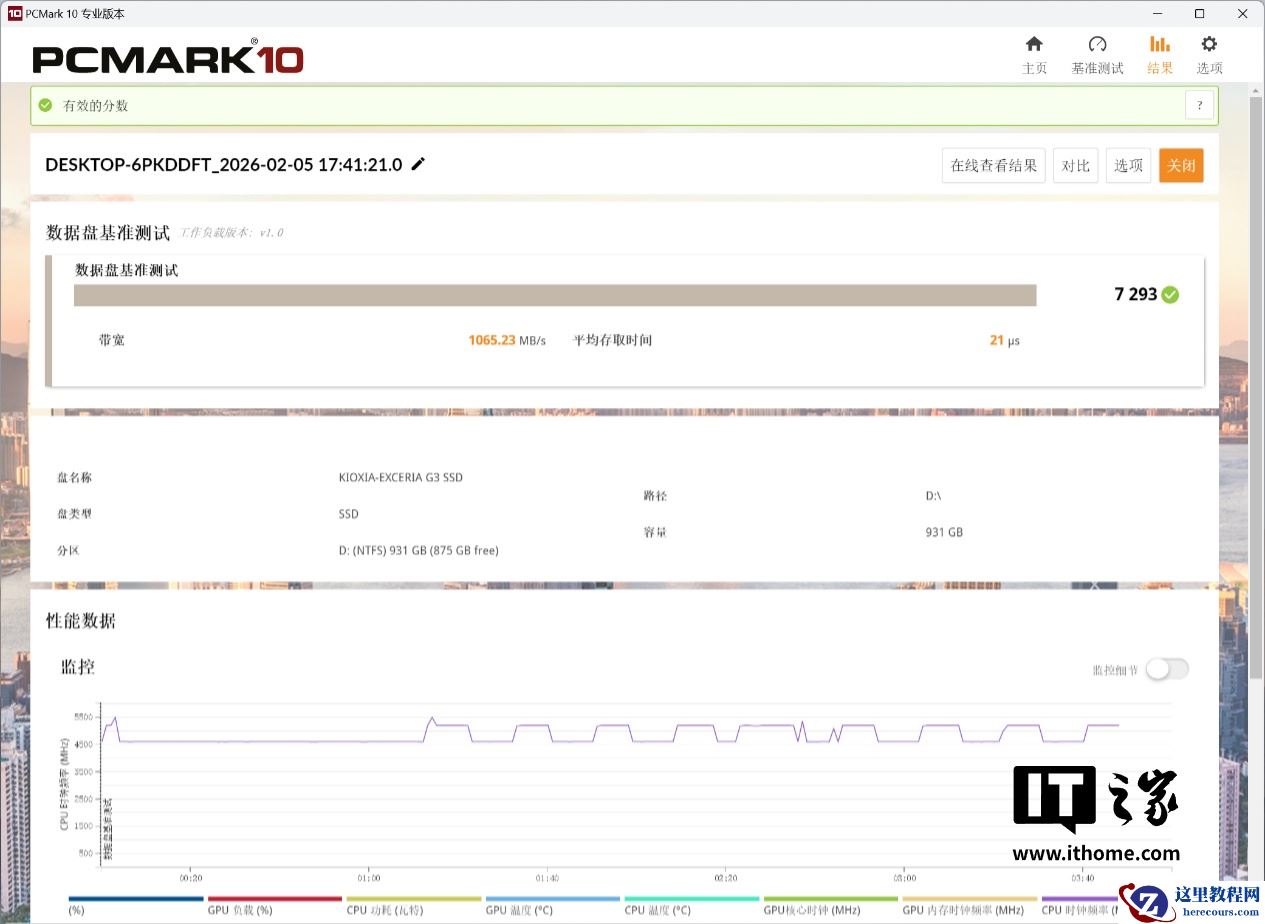1265x924 pixels.
Task: Click the result title DESKTOP-6PKDDFT text
Action: 224,165
